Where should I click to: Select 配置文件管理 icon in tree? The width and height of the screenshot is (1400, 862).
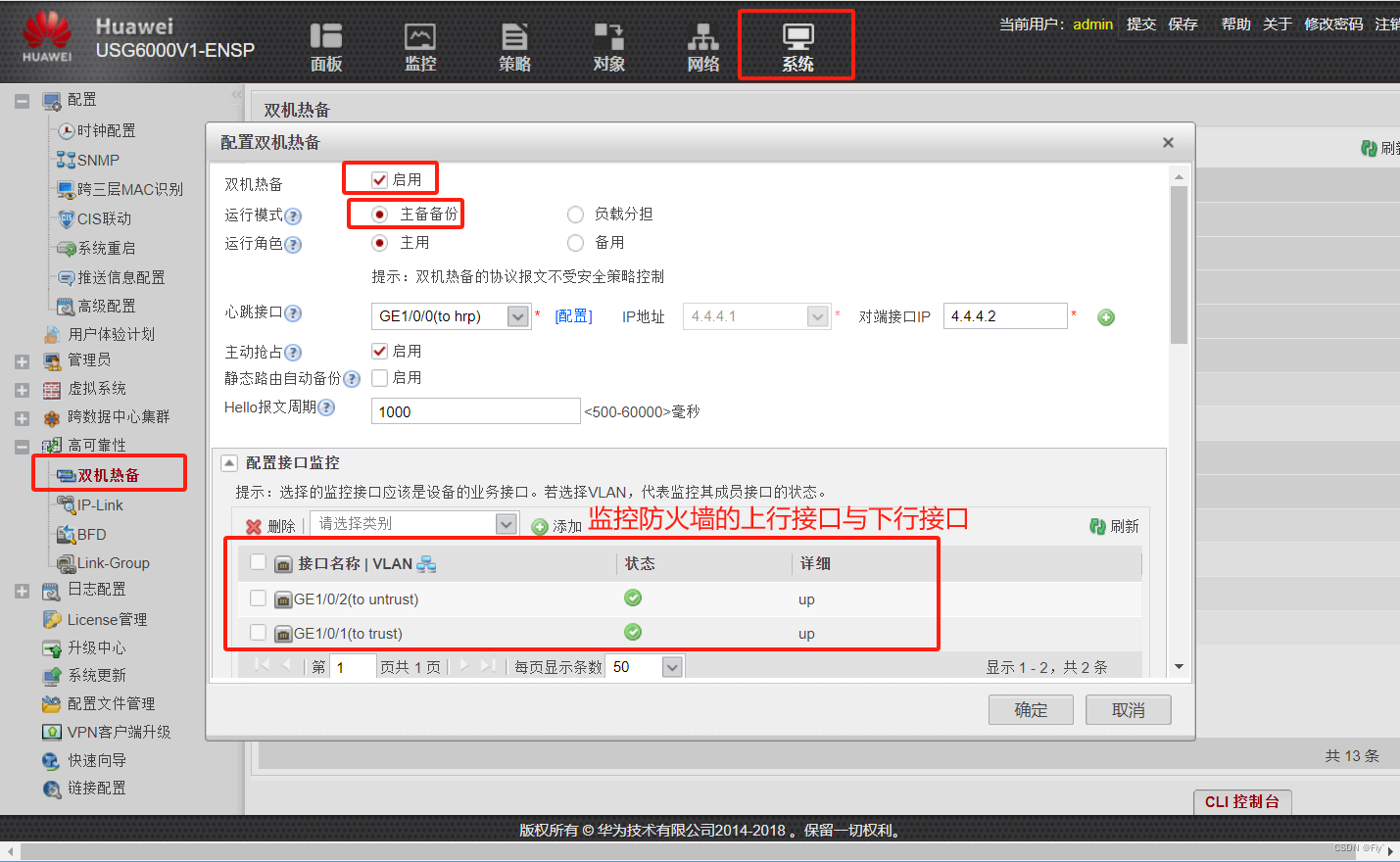click(x=52, y=703)
